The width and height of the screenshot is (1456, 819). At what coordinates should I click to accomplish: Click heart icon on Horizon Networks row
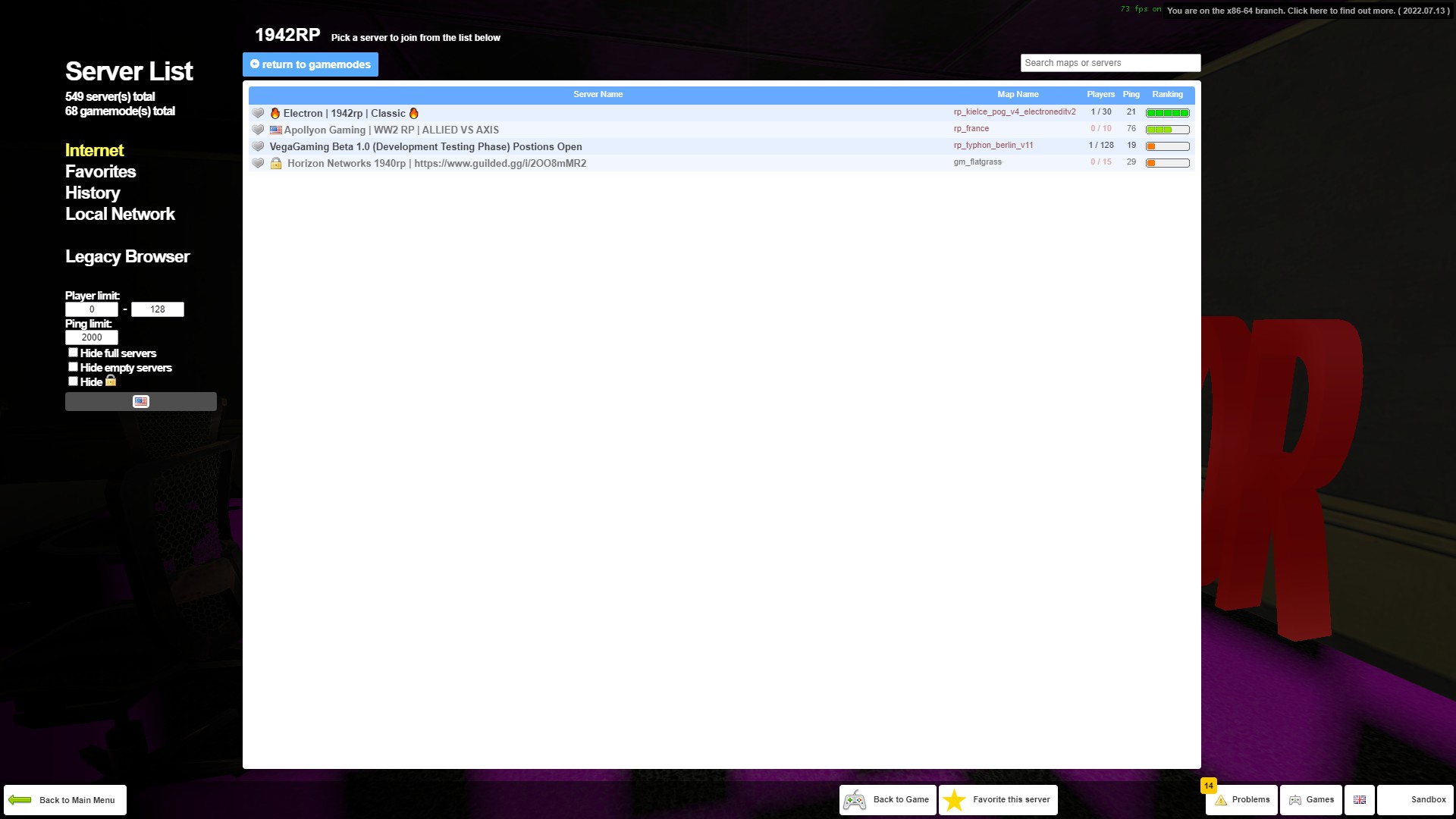[x=258, y=163]
